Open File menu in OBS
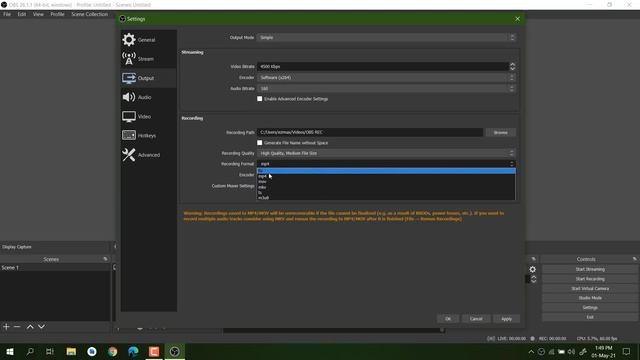Viewport: 640px width, 360px height. click(x=7, y=14)
